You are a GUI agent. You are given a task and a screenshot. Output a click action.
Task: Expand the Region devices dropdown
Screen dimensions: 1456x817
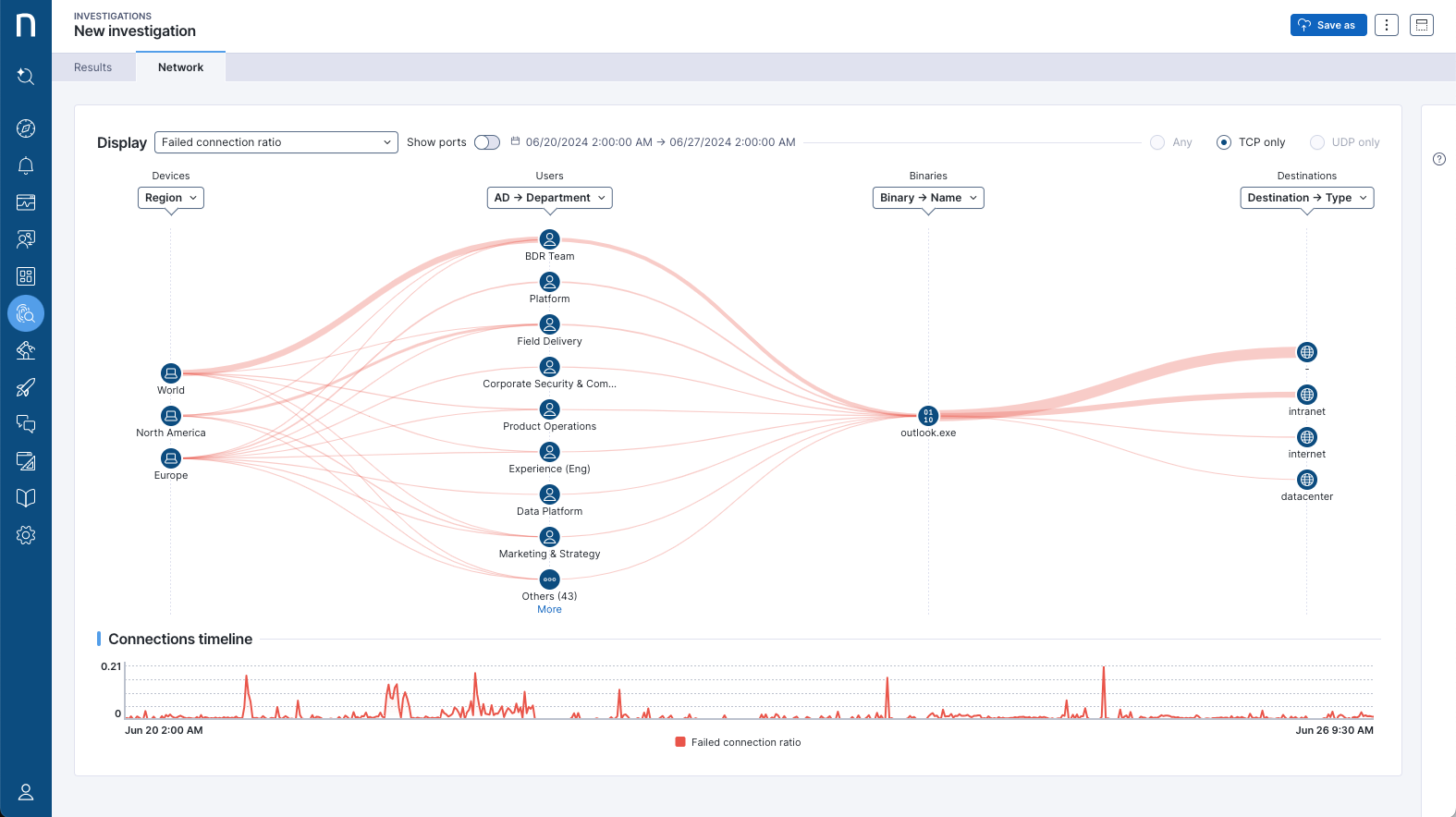coord(171,198)
